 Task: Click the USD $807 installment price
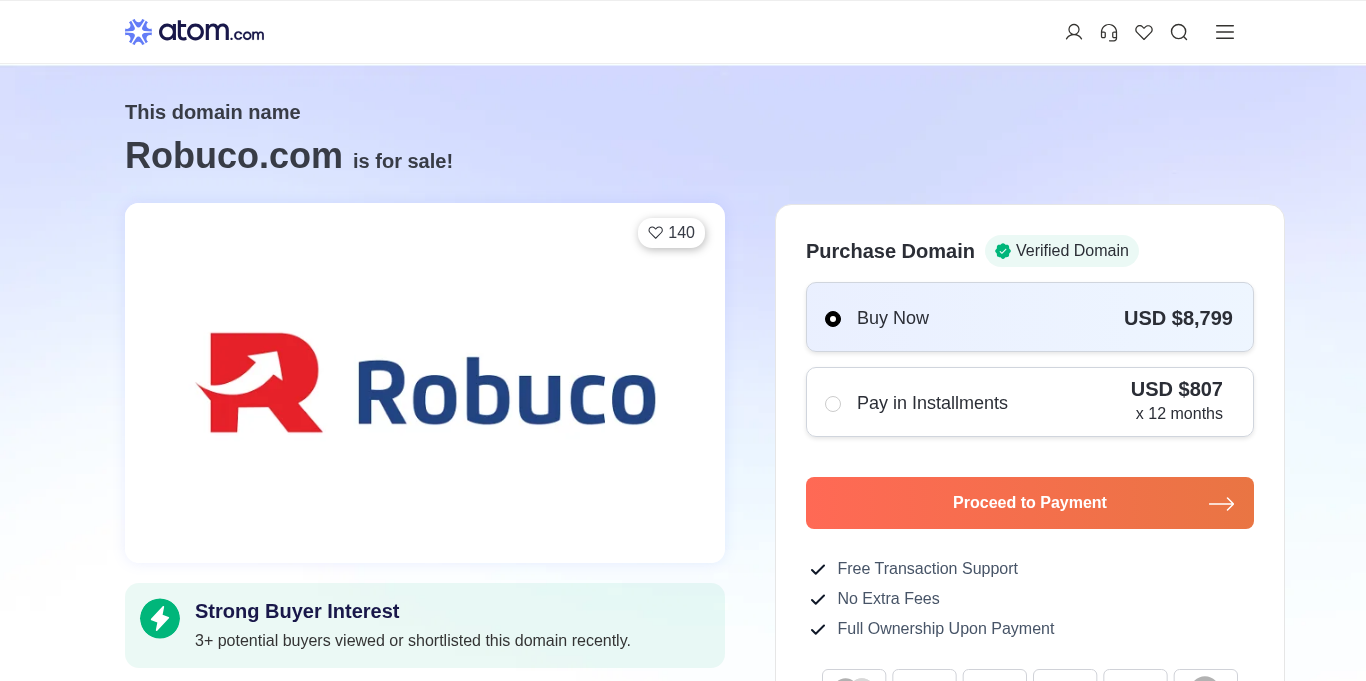pos(1176,389)
